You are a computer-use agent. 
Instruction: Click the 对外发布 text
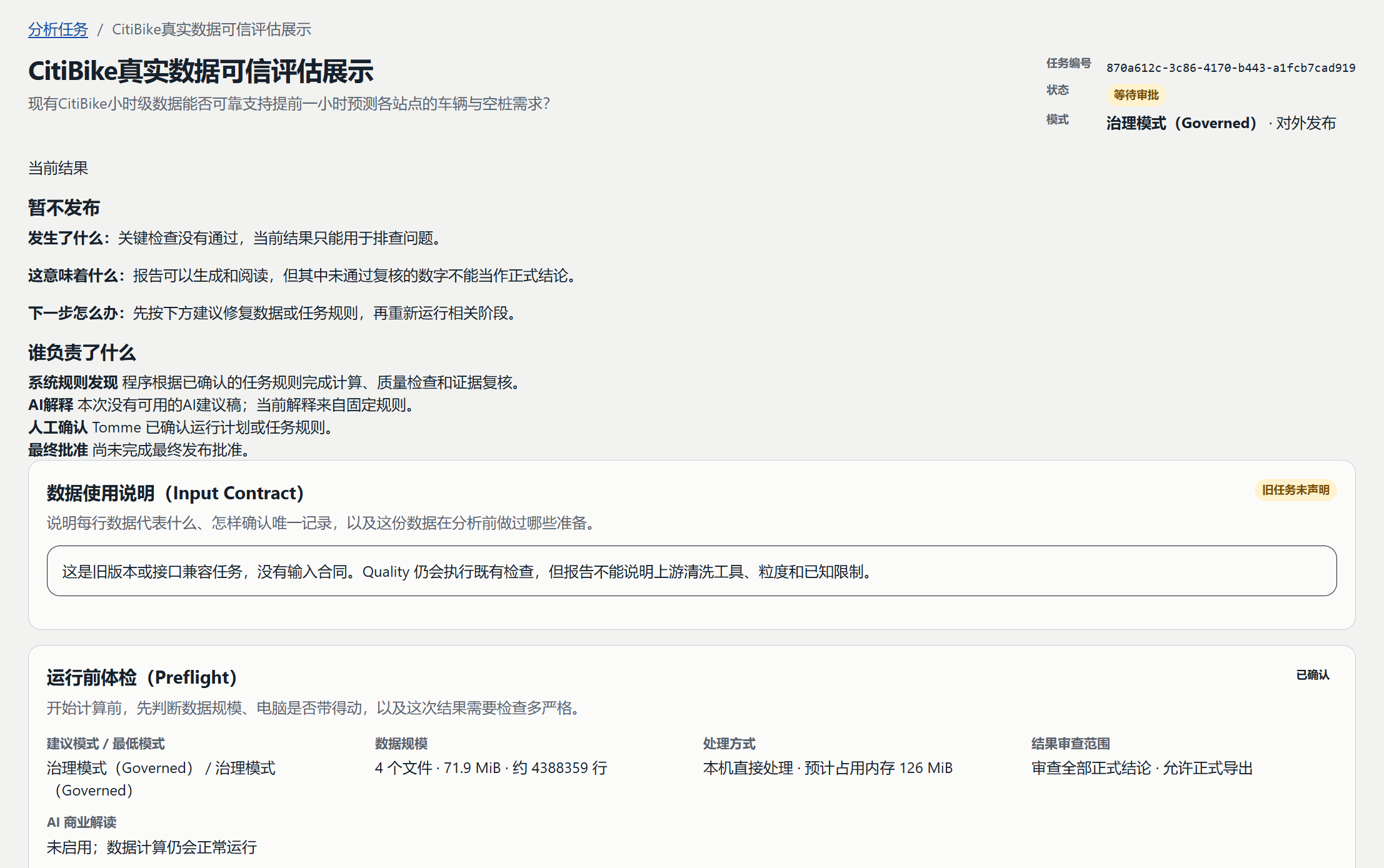[x=1305, y=123]
